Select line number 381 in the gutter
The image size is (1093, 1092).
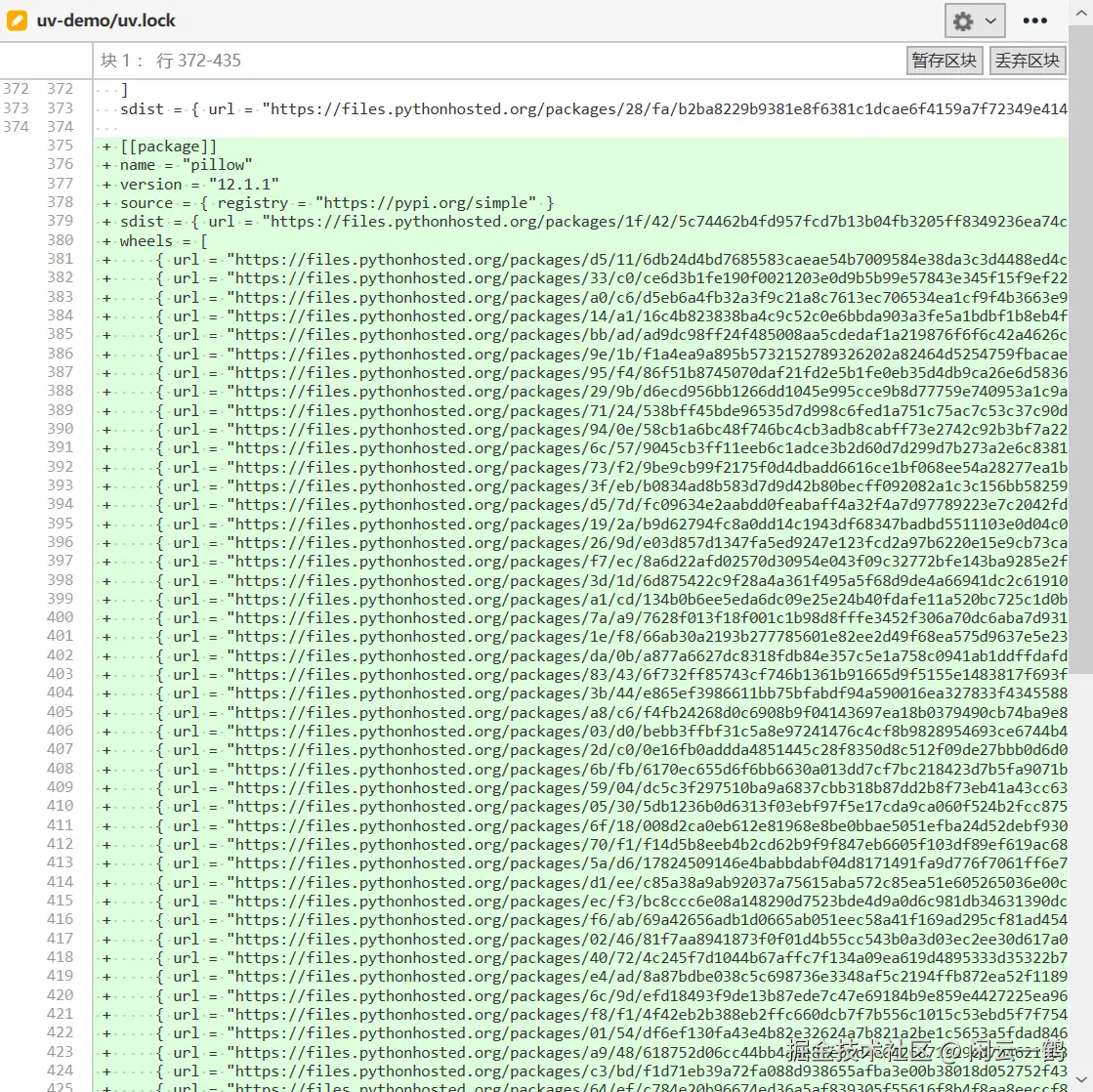60,259
